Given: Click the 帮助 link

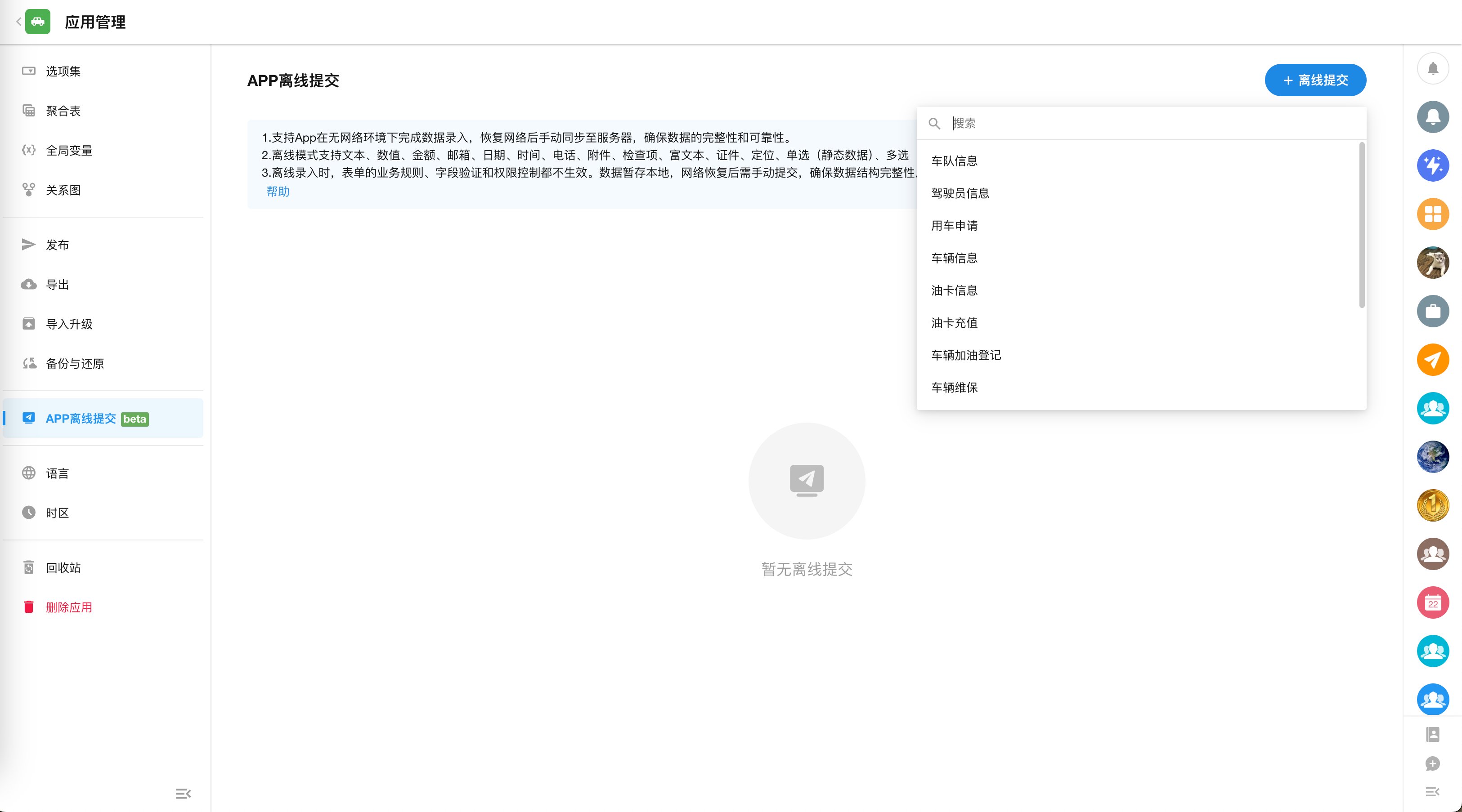Looking at the screenshot, I should 278,191.
